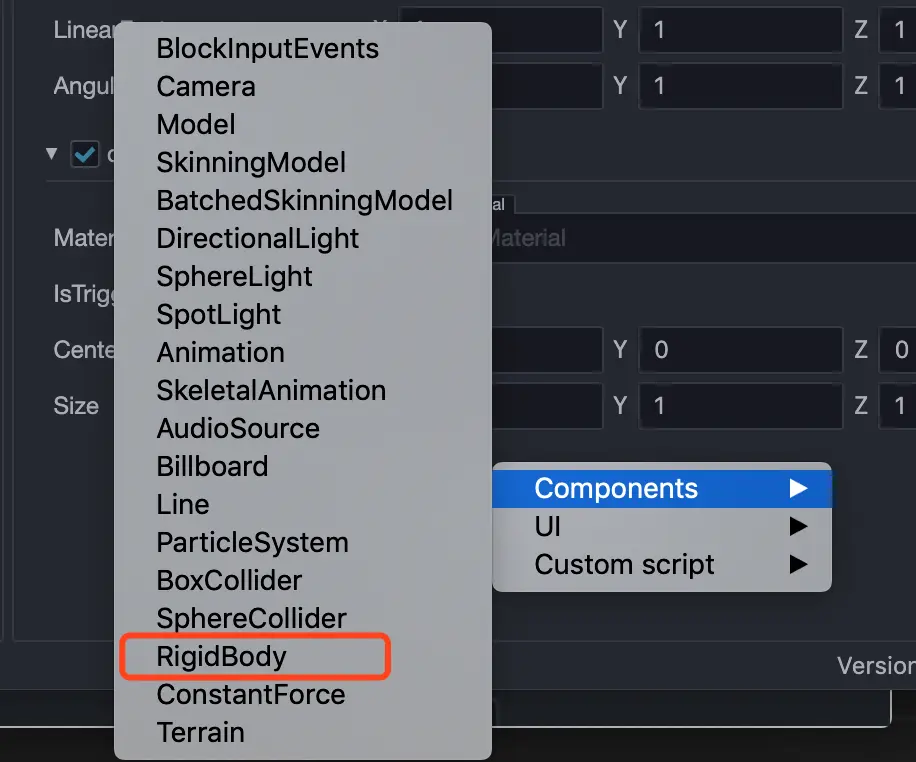Choose the ConstantForce menu item
This screenshot has width=916, height=762.
pos(250,695)
